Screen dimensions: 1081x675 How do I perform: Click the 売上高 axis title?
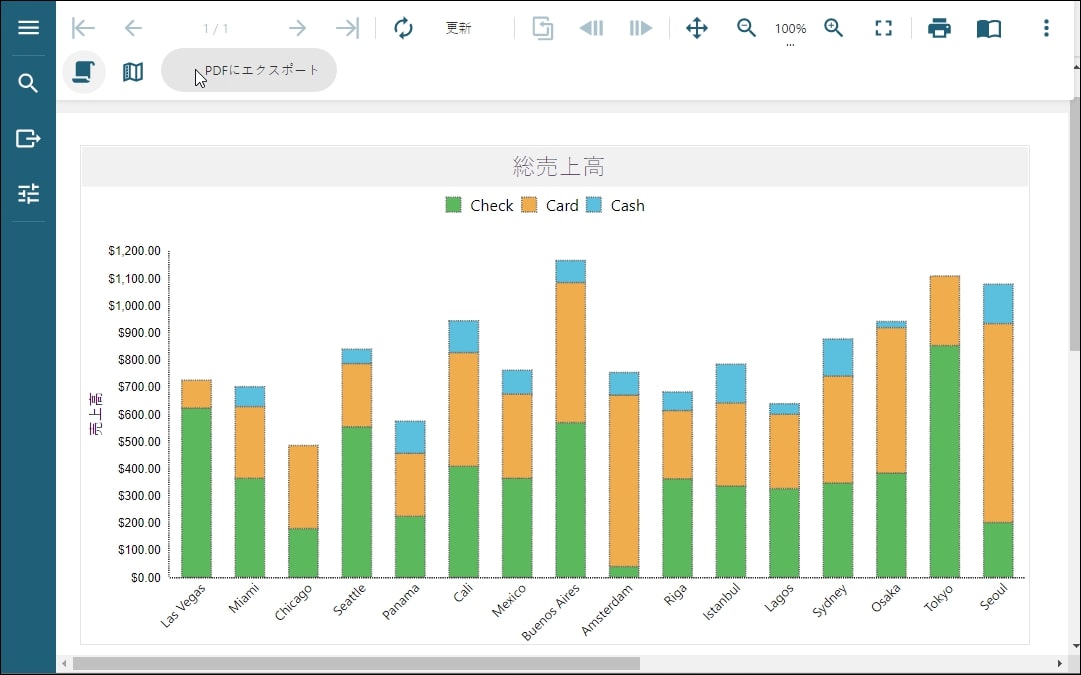pos(96,414)
